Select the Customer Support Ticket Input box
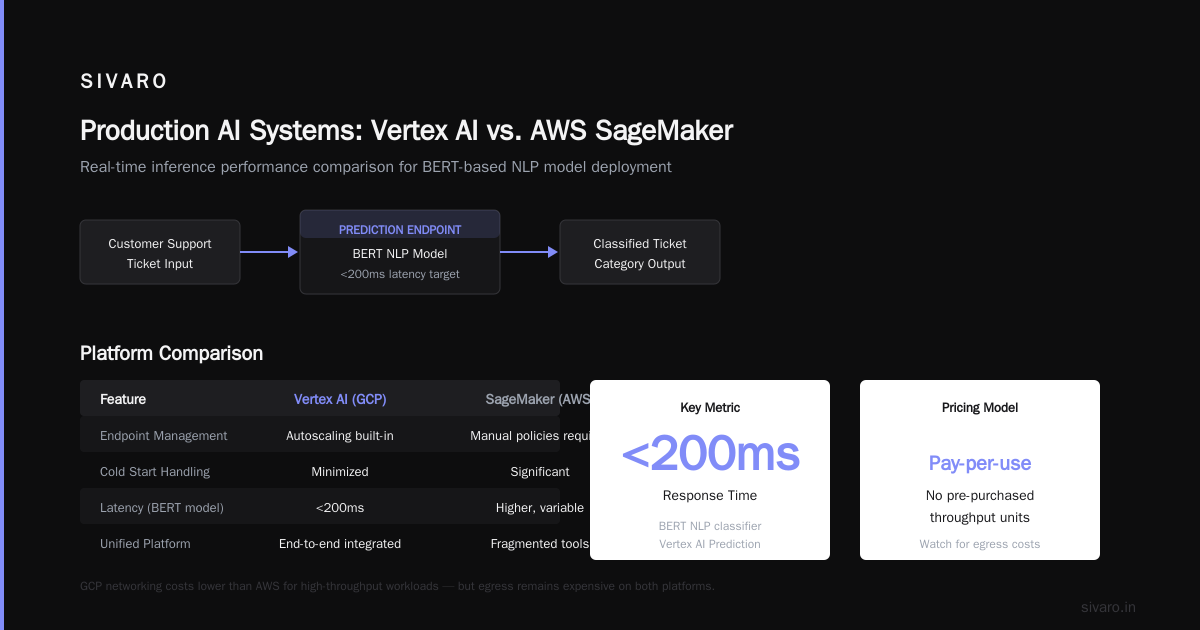Viewport: 1200px width, 630px height. point(160,253)
